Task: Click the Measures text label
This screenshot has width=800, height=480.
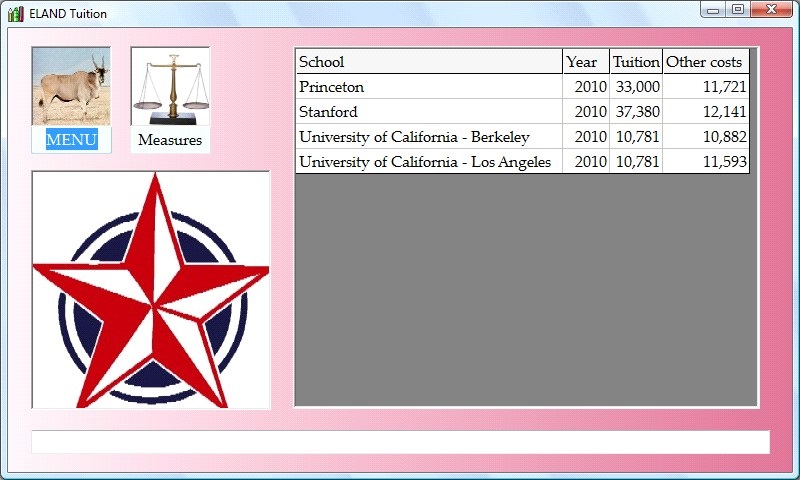Action: 170,140
